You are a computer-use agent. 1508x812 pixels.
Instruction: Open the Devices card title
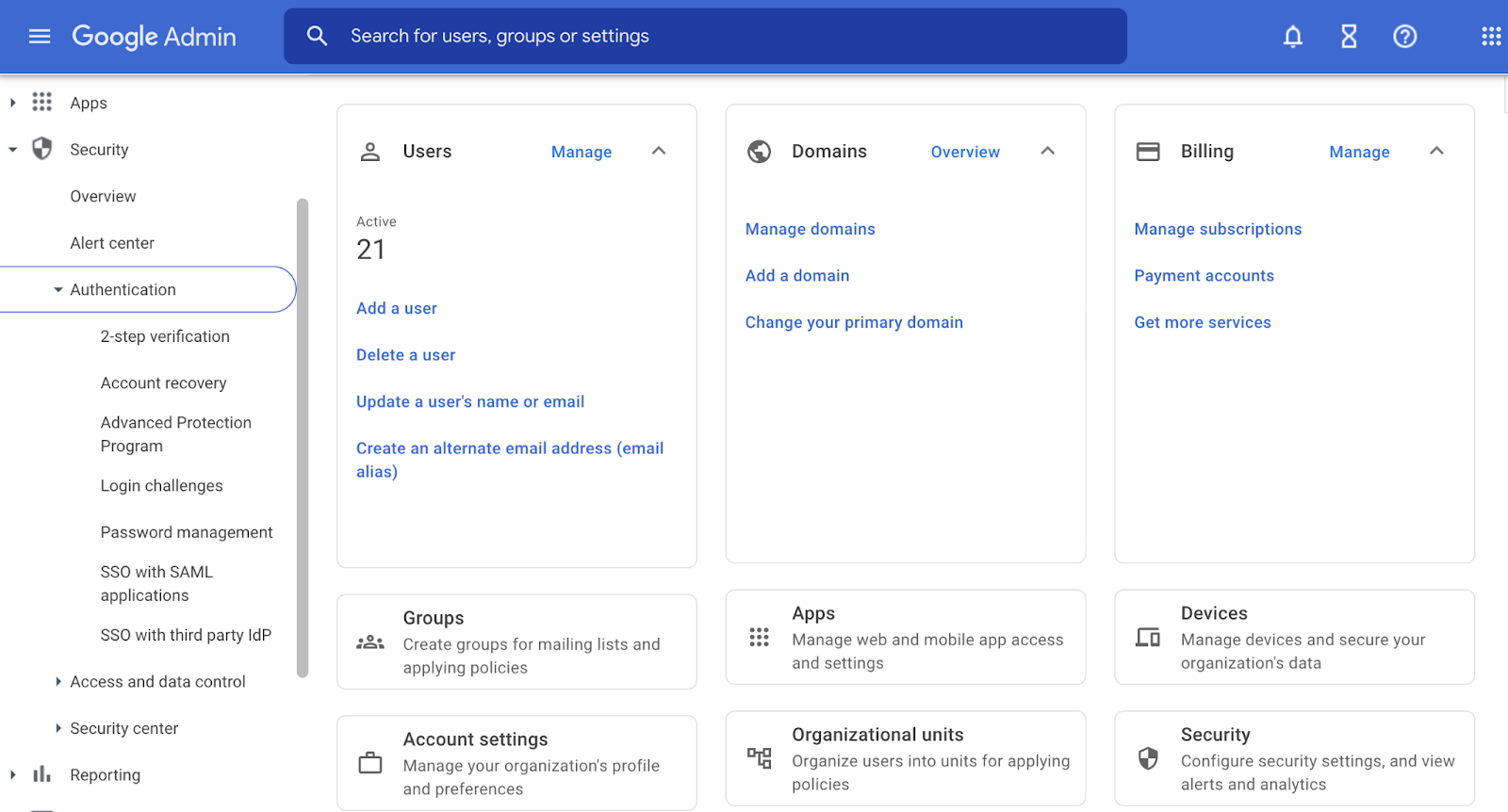pyautogui.click(x=1214, y=613)
